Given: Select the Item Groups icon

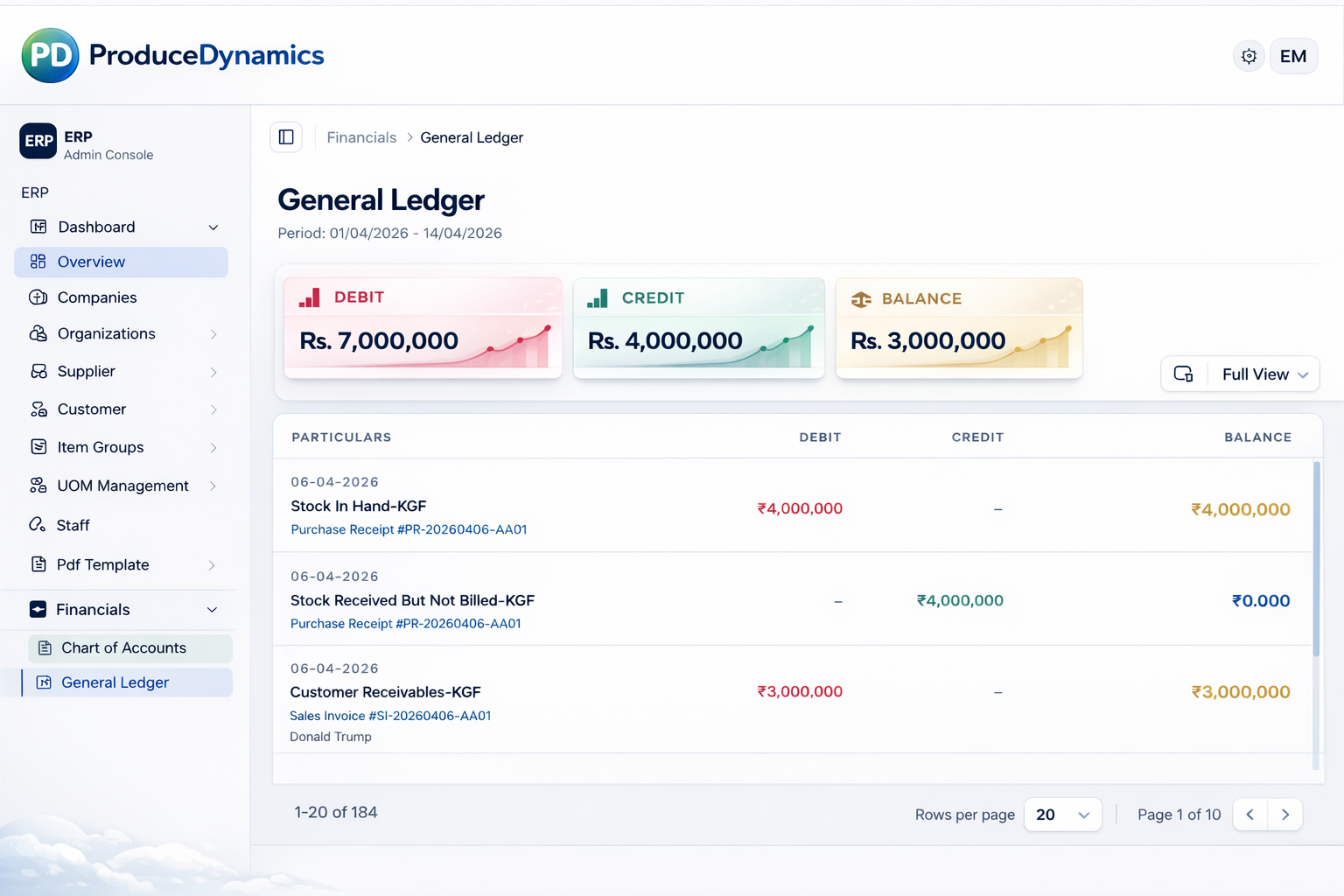Looking at the screenshot, I should (39, 447).
